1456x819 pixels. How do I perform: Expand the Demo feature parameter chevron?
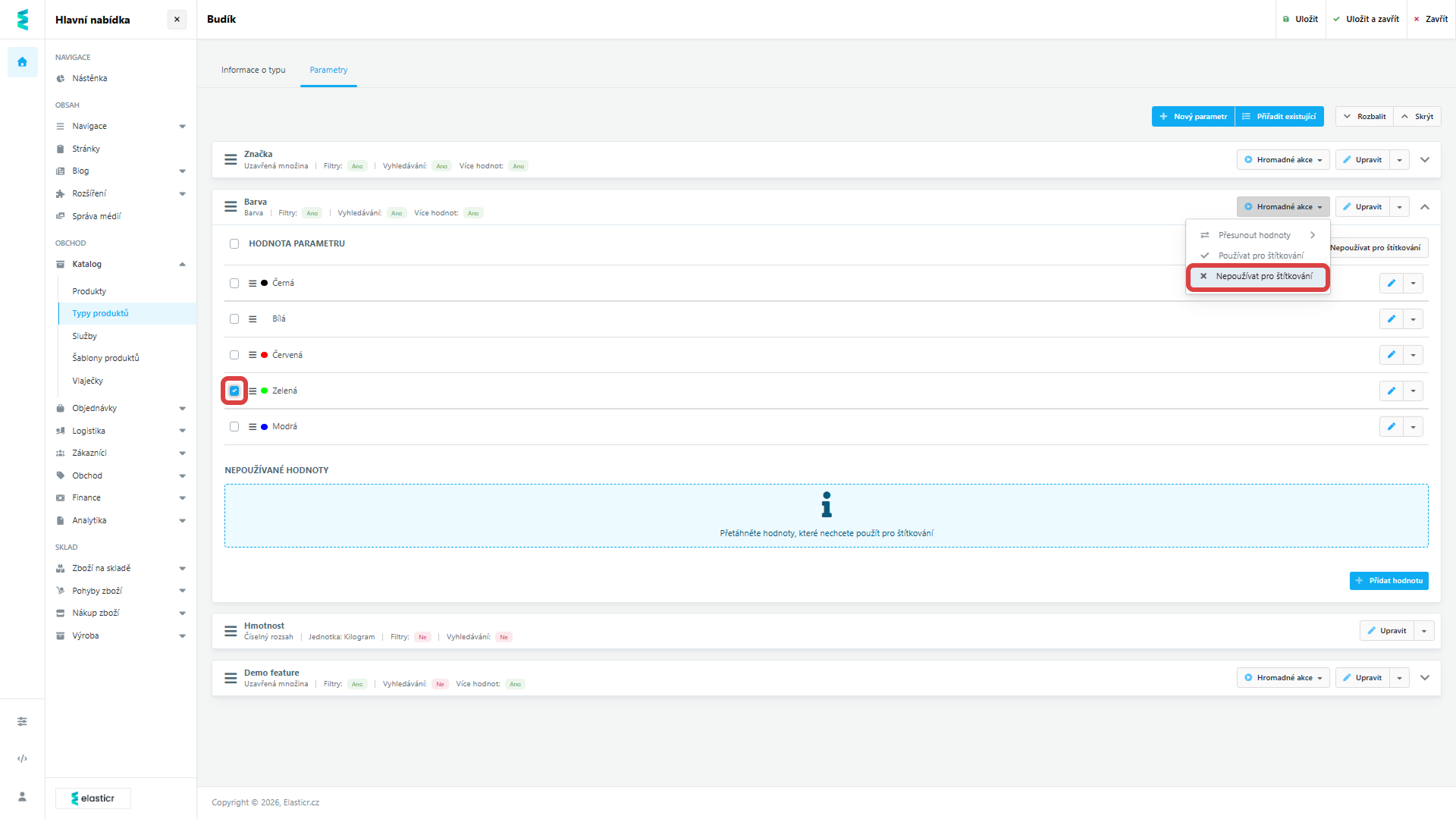click(x=1425, y=678)
